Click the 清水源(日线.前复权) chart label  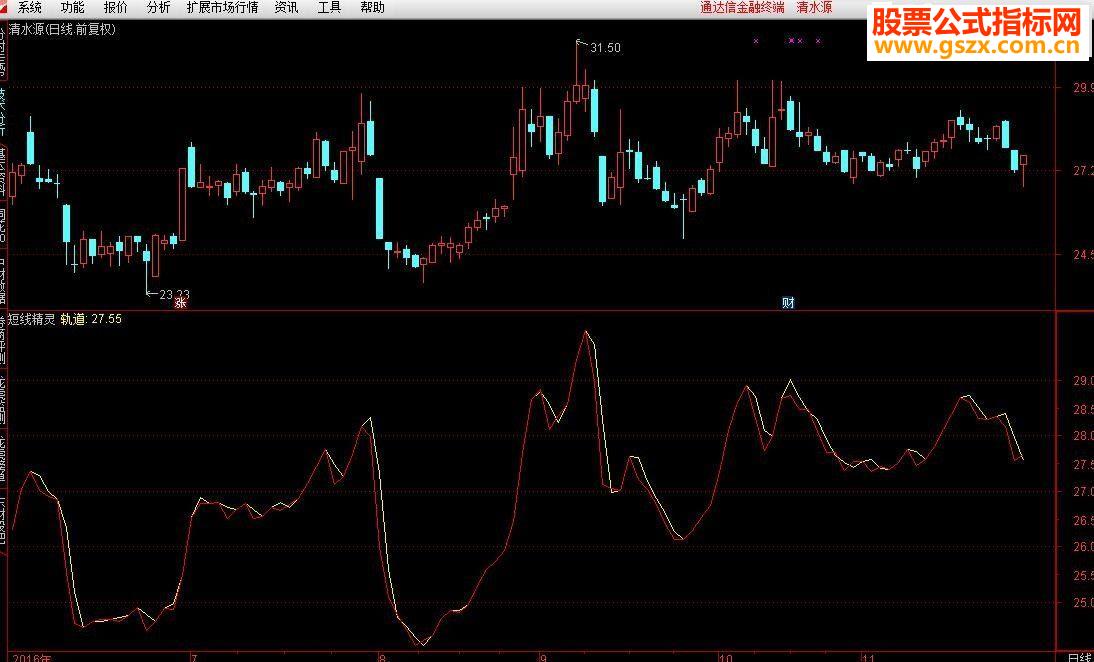(x=62, y=29)
